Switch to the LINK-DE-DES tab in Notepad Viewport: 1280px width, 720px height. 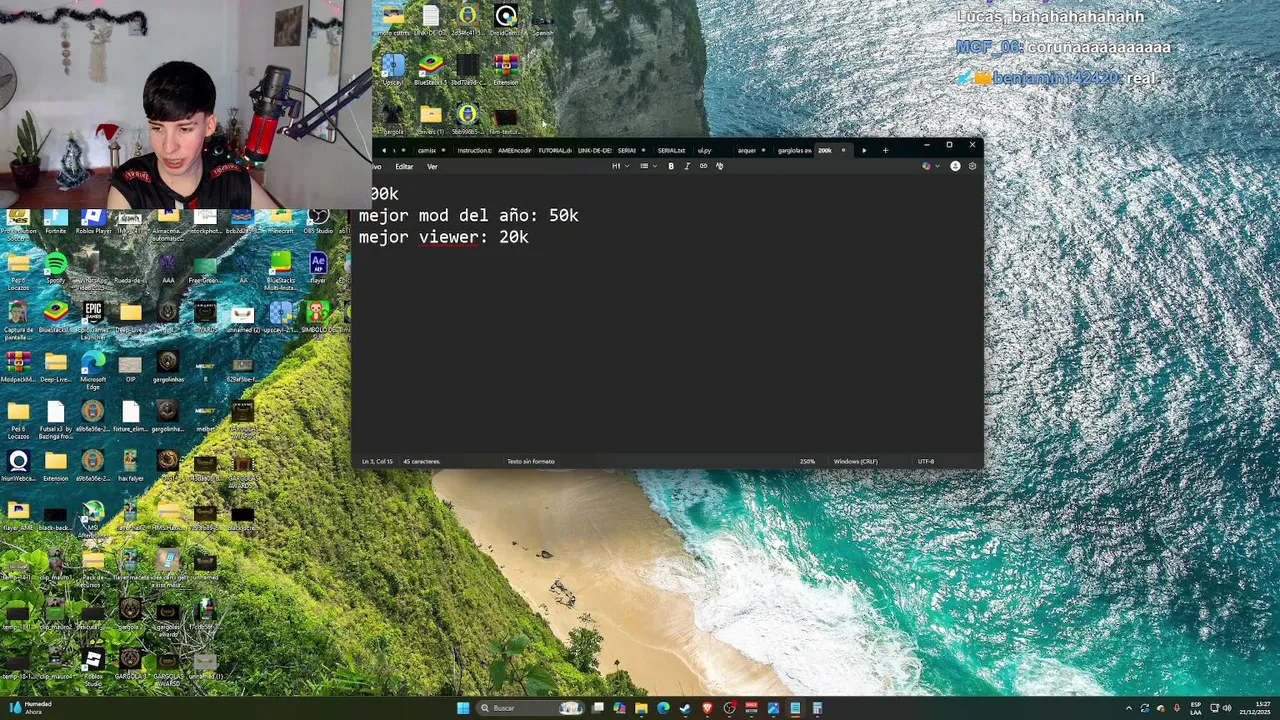(x=594, y=151)
